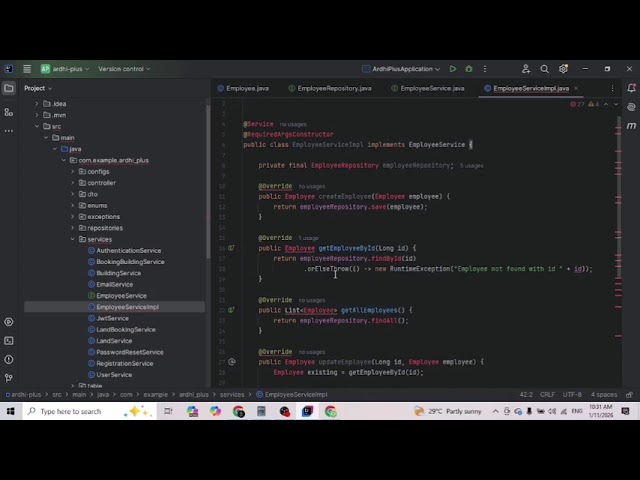Click the gutter icon next to getAllEmployees
This screenshot has height=480, width=640.
(x=231, y=310)
